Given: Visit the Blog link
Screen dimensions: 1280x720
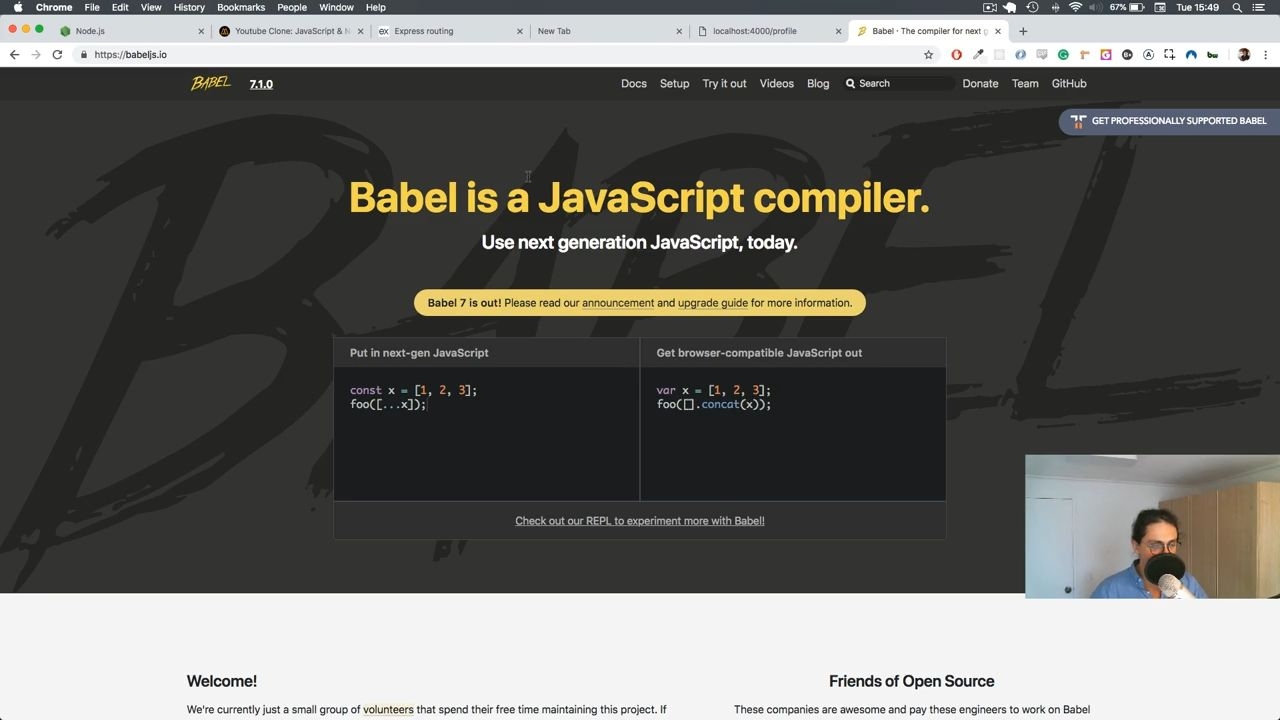Looking at the screenshot, I should [818, 84].
